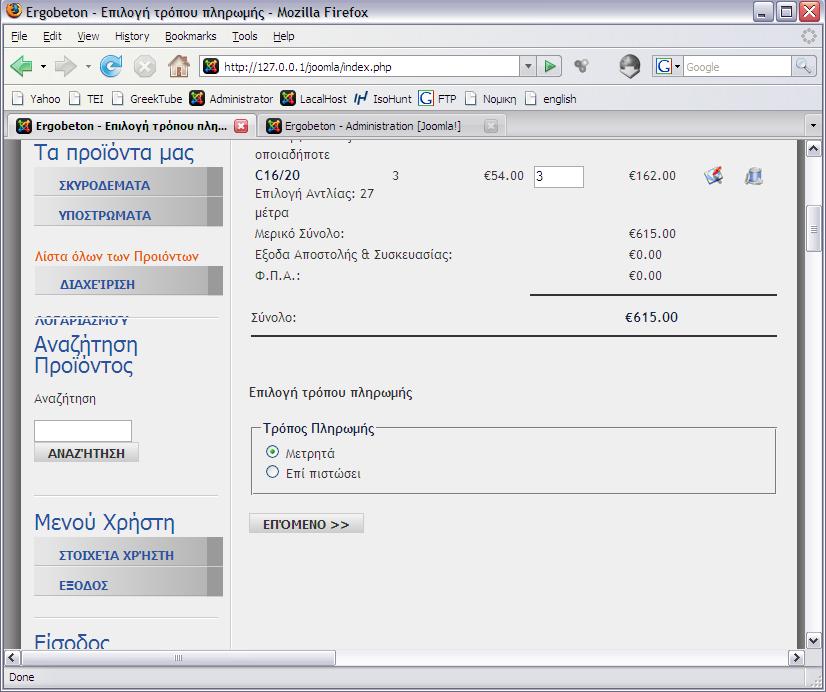Open the Edit menu

click(x=52, y=36)
